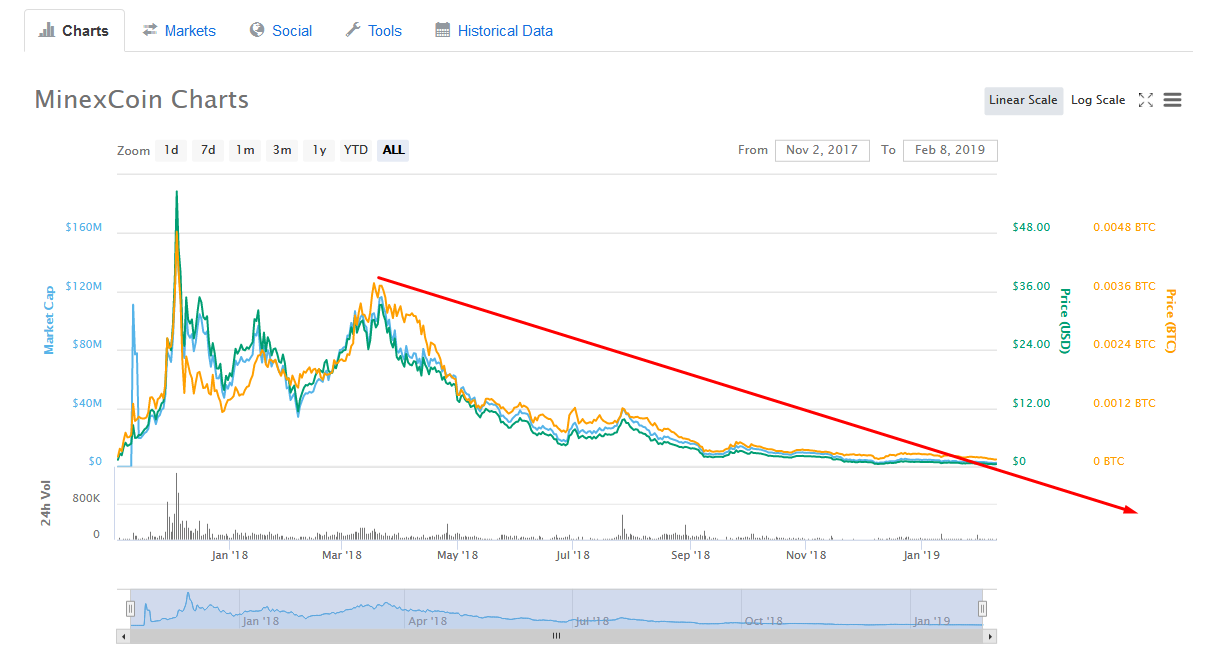Click the Price (USD) axis label
Image resolution: width=1229 pixels, height=648 pixels.
point(1065,320)
